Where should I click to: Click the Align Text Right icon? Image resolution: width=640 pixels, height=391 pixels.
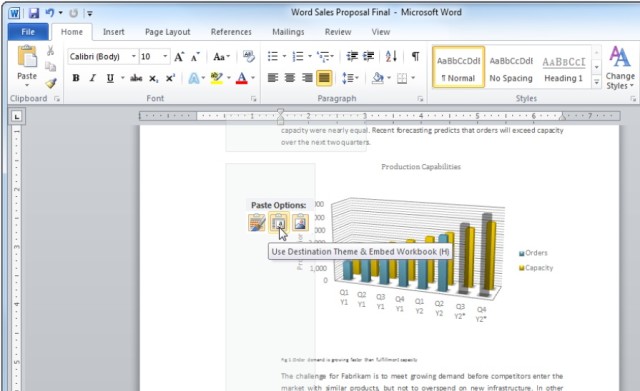coord(307,78)
